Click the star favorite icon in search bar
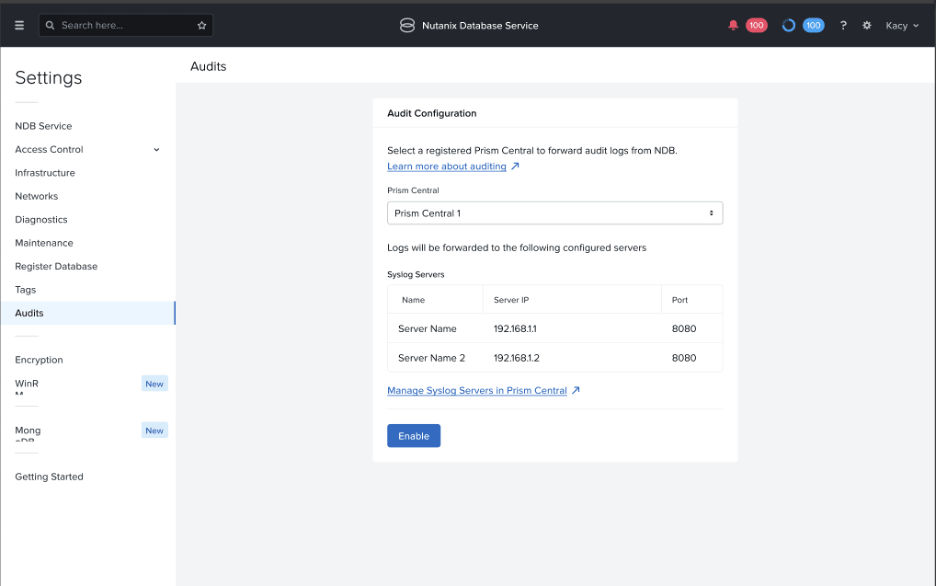The image size is (936, 586). (x=202, y=26)
